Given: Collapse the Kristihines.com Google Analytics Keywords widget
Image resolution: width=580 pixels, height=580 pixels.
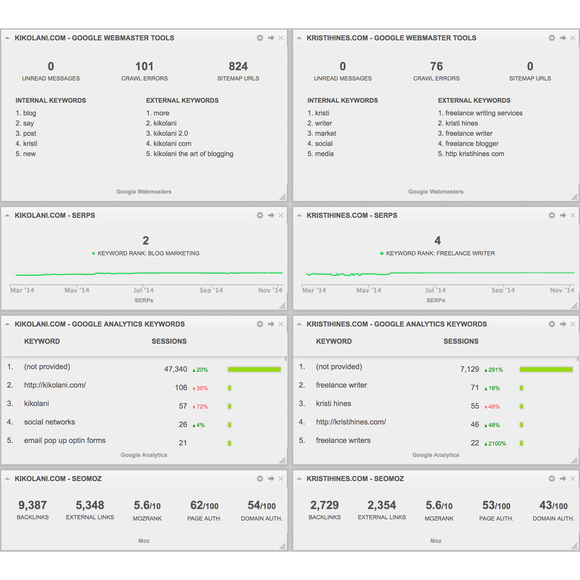Looking at the screenshot, I should coord(299,324).
